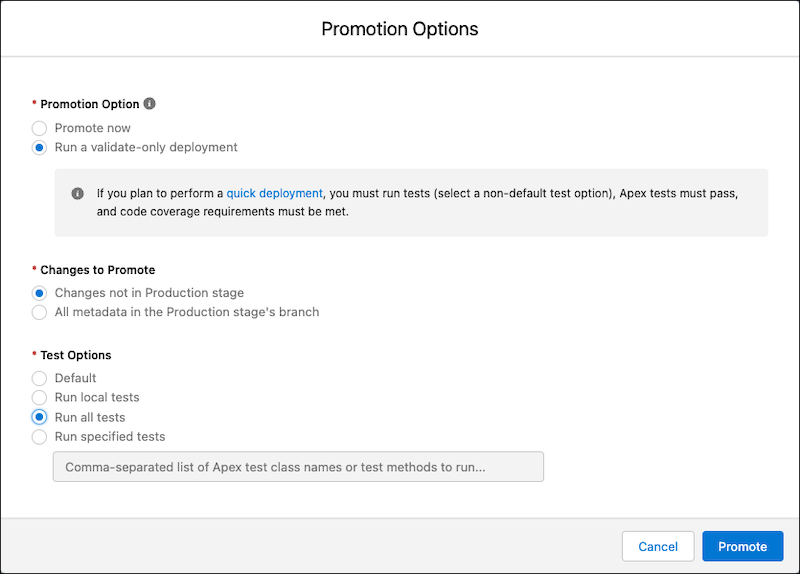Click the Run specified tests label
Screen dimensions: 800x574
[110, 437]
